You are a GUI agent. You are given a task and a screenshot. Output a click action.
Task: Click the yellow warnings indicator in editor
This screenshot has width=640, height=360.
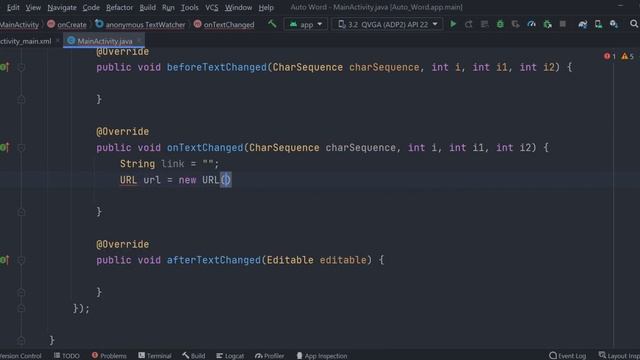627,56
